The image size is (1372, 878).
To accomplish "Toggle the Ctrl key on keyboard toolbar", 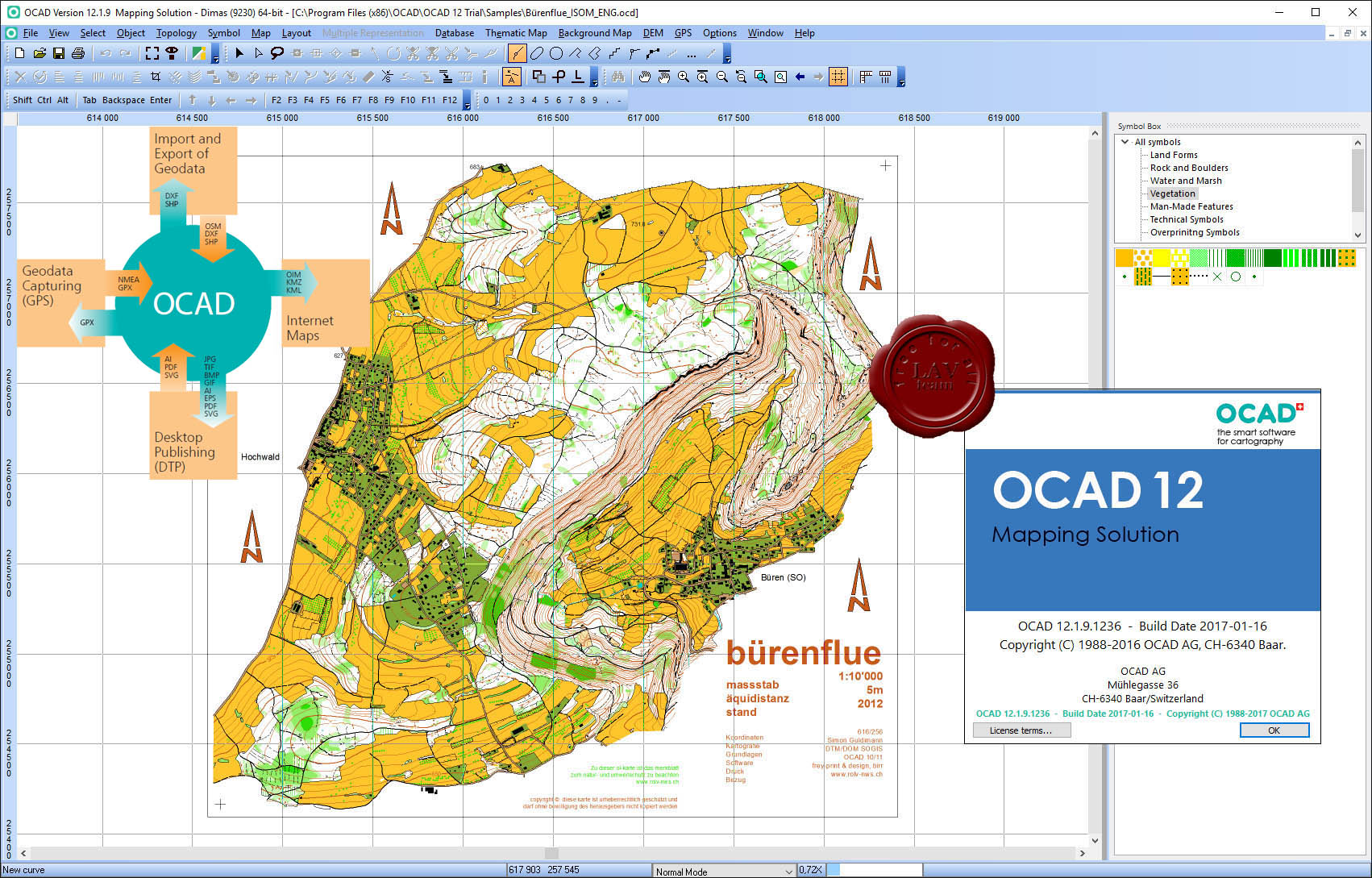I will click(44, 101).
